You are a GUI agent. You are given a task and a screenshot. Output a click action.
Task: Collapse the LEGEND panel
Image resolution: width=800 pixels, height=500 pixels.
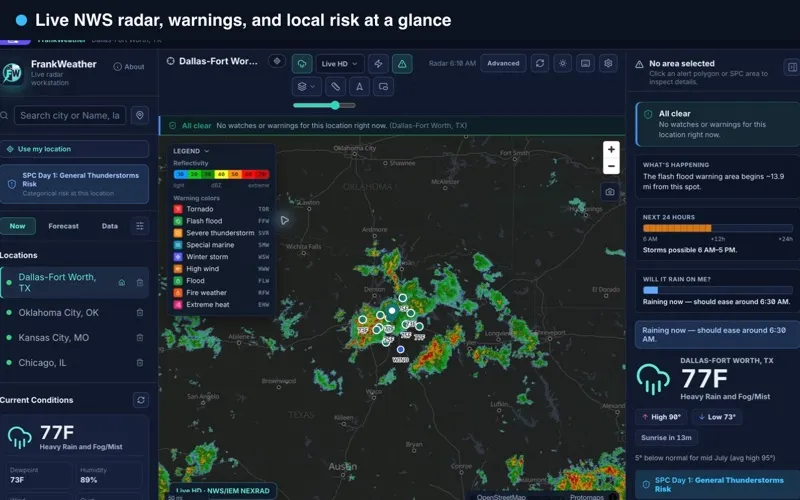point(191,151)
